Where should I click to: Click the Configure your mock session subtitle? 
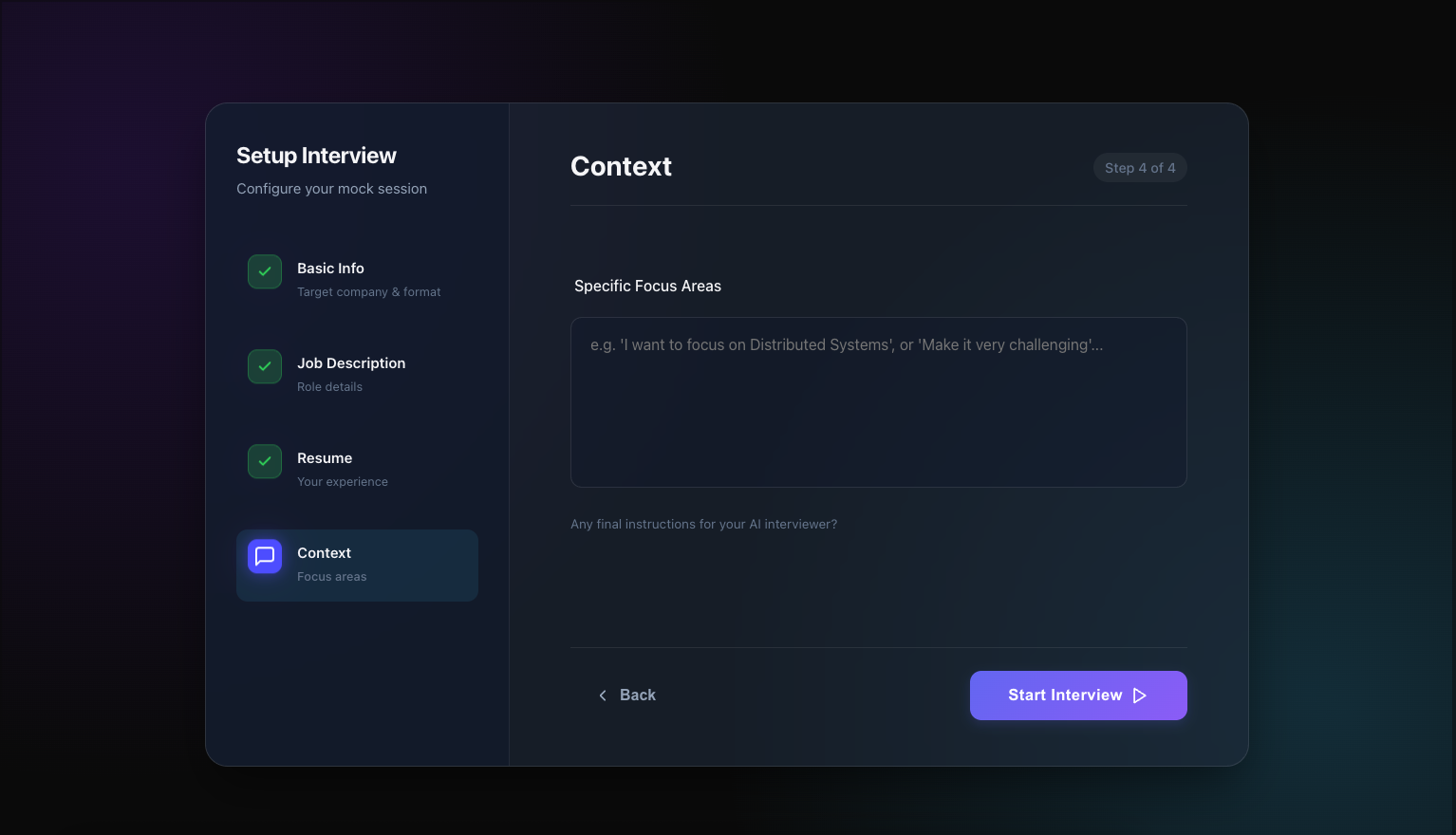(x=331, y=188)
